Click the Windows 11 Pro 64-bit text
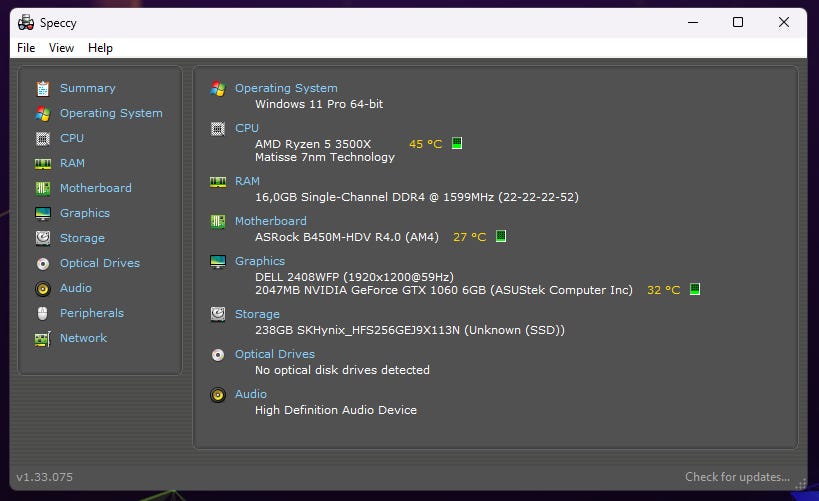The width and height of the screenshot is (819, 501). [x=319, y=104]
